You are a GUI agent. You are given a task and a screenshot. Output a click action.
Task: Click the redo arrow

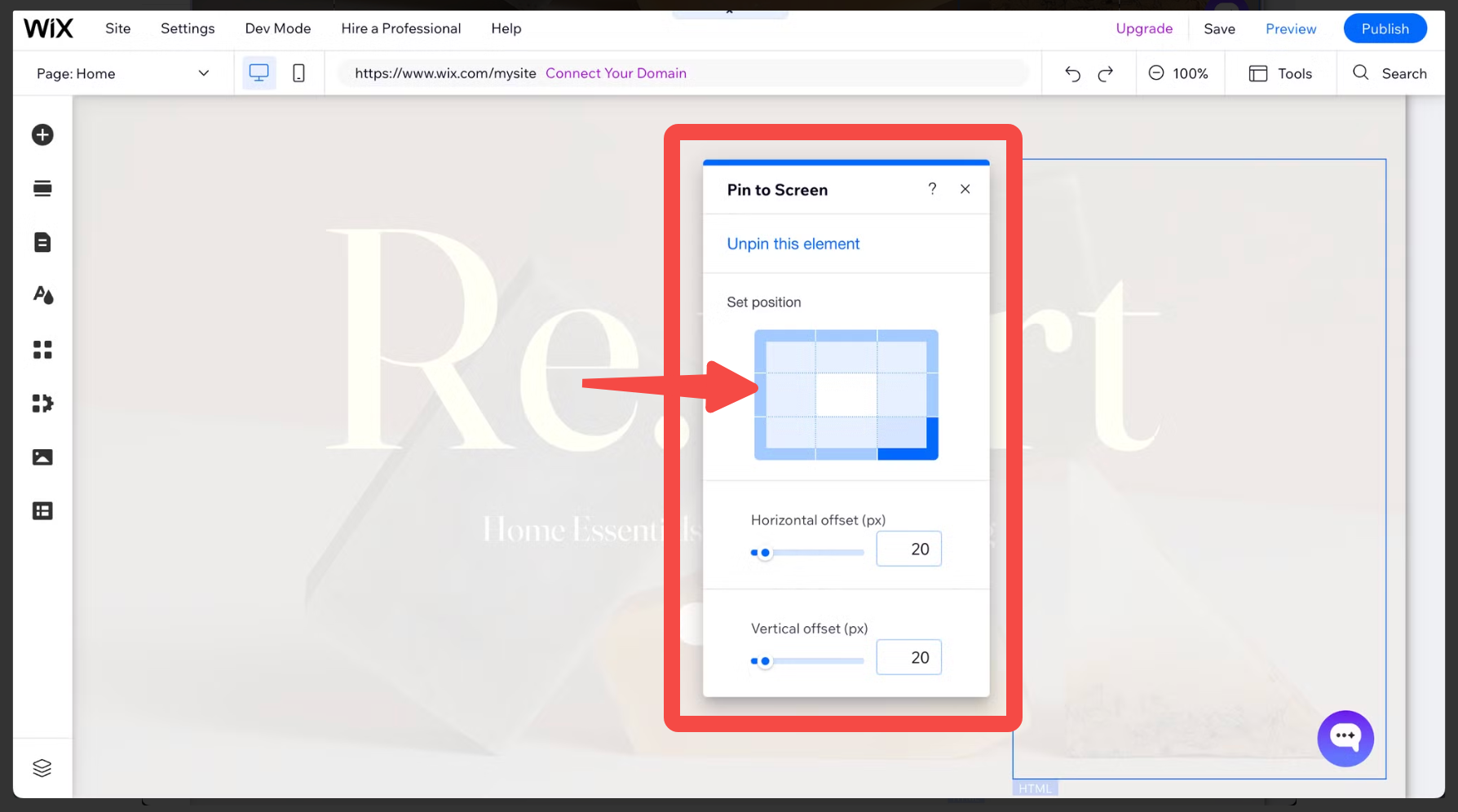[1106, 74]
